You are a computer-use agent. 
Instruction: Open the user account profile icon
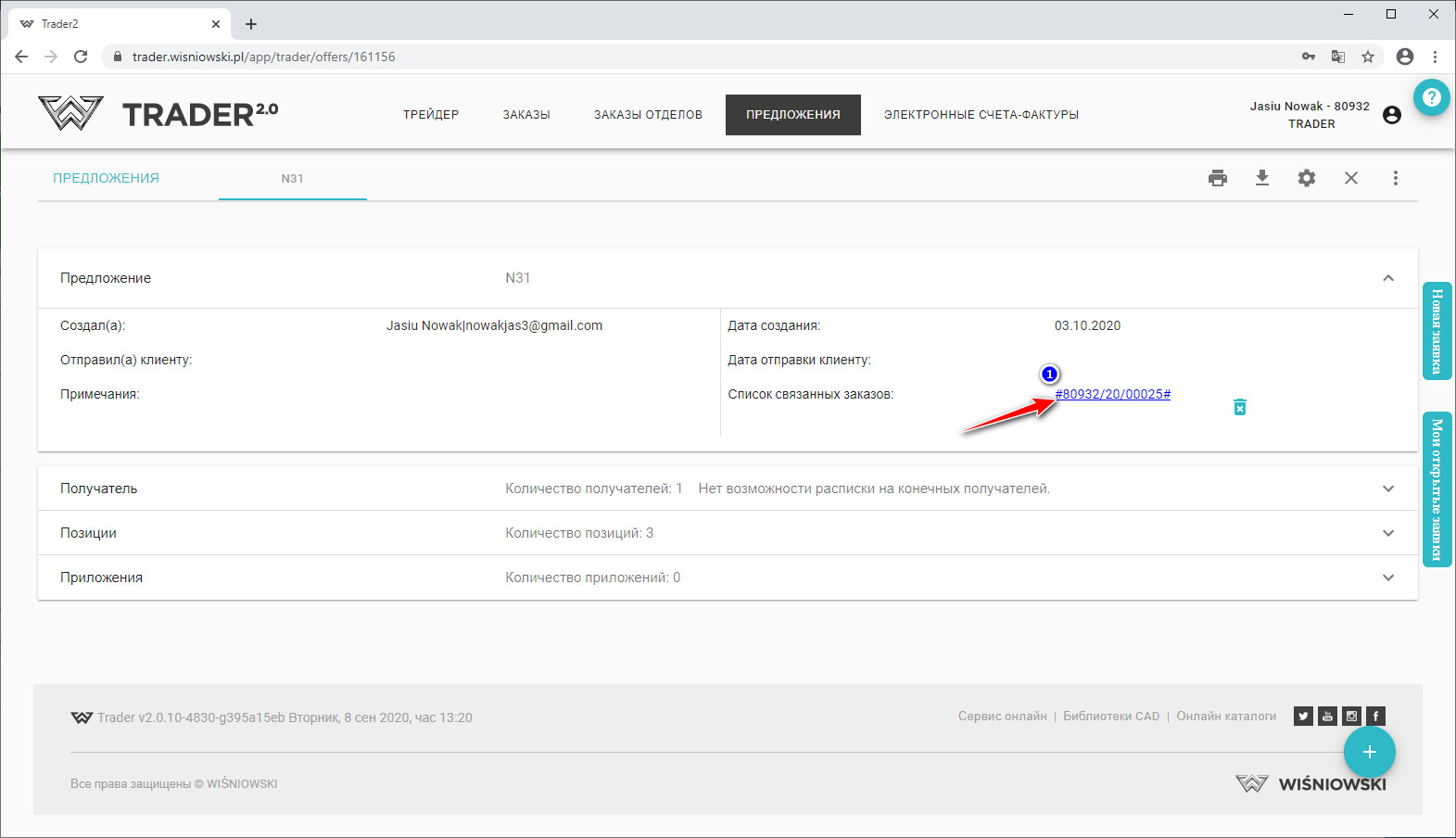click(x=1391, y=115)
